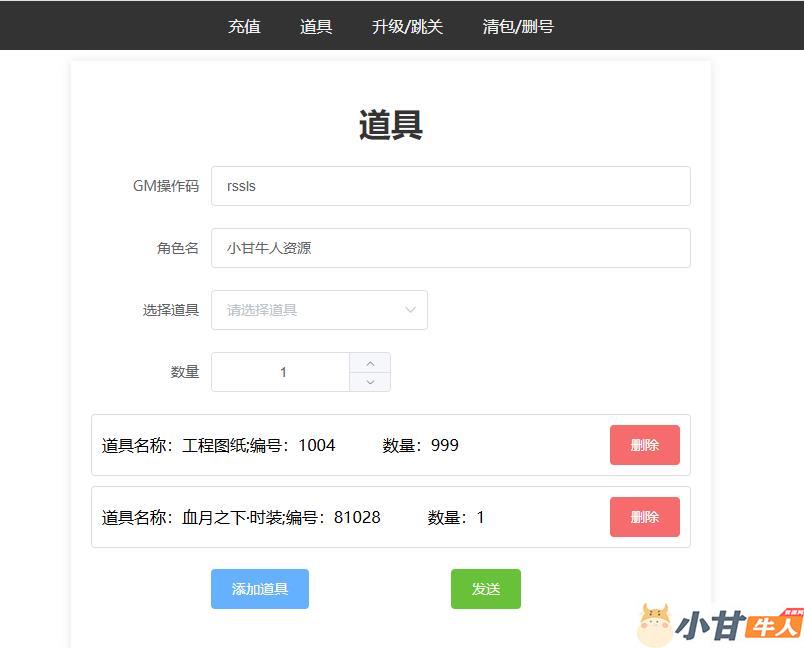Open the 充值 tab in navigation bar

[244, 26]
